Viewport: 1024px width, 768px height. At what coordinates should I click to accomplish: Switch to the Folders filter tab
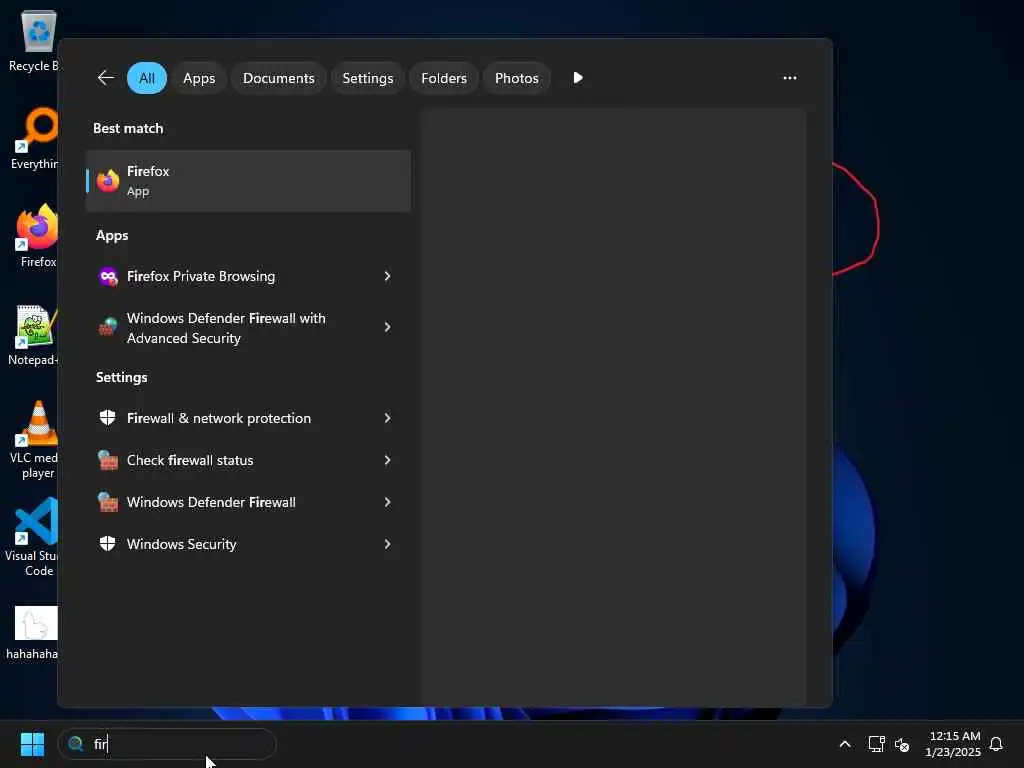[x=444, y=78]
